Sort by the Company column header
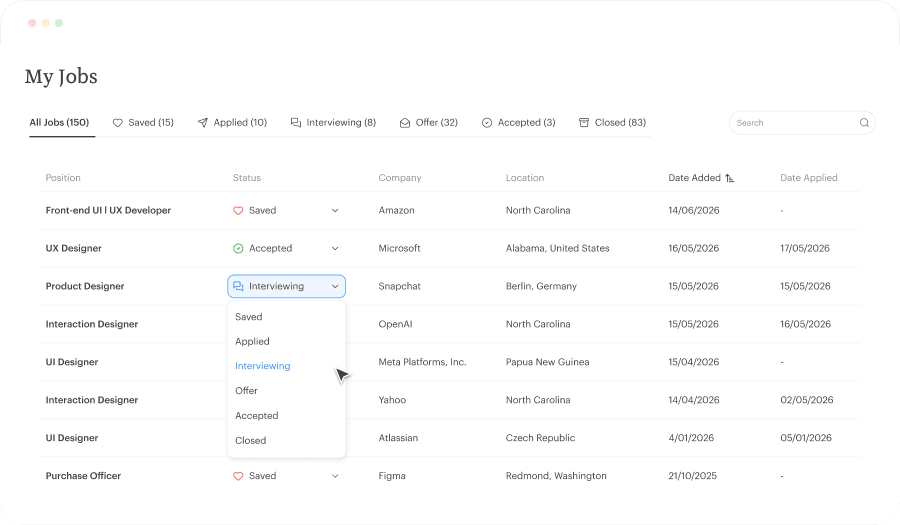 coord(399,178)
